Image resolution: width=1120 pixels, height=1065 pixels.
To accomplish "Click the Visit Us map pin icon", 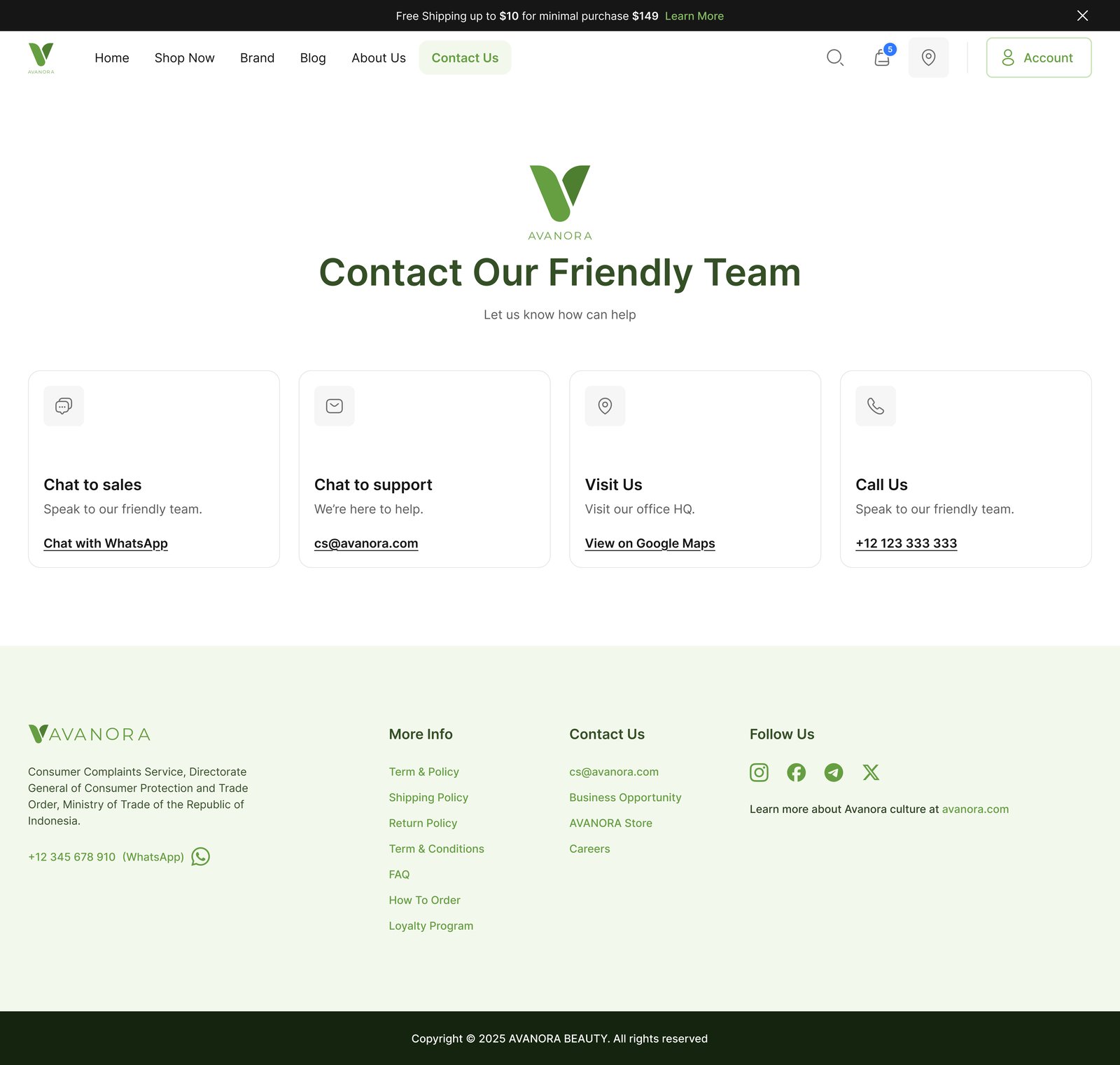I will [x=605, y=406].
